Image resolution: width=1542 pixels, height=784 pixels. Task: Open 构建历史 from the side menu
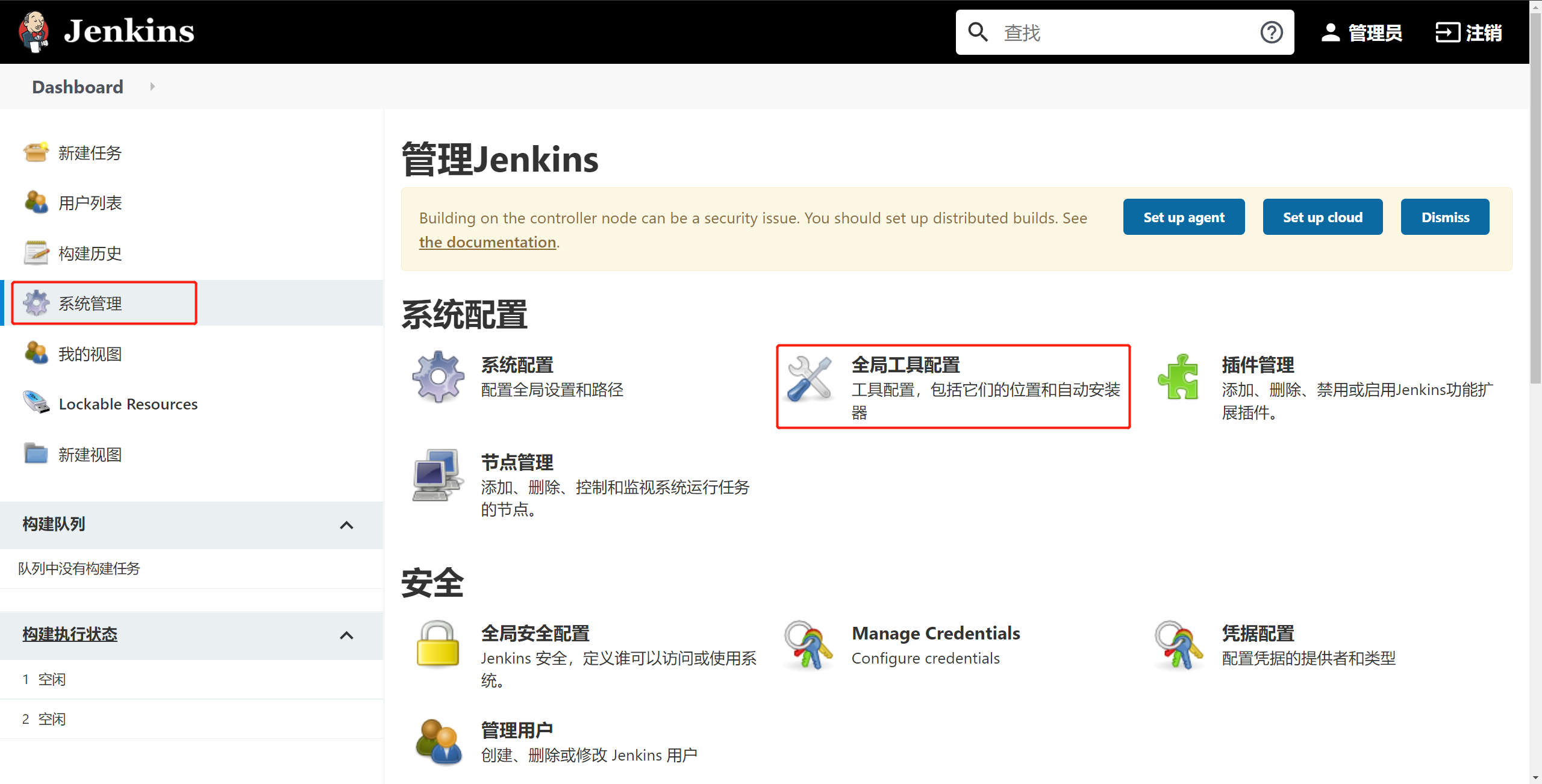point(90,254)
